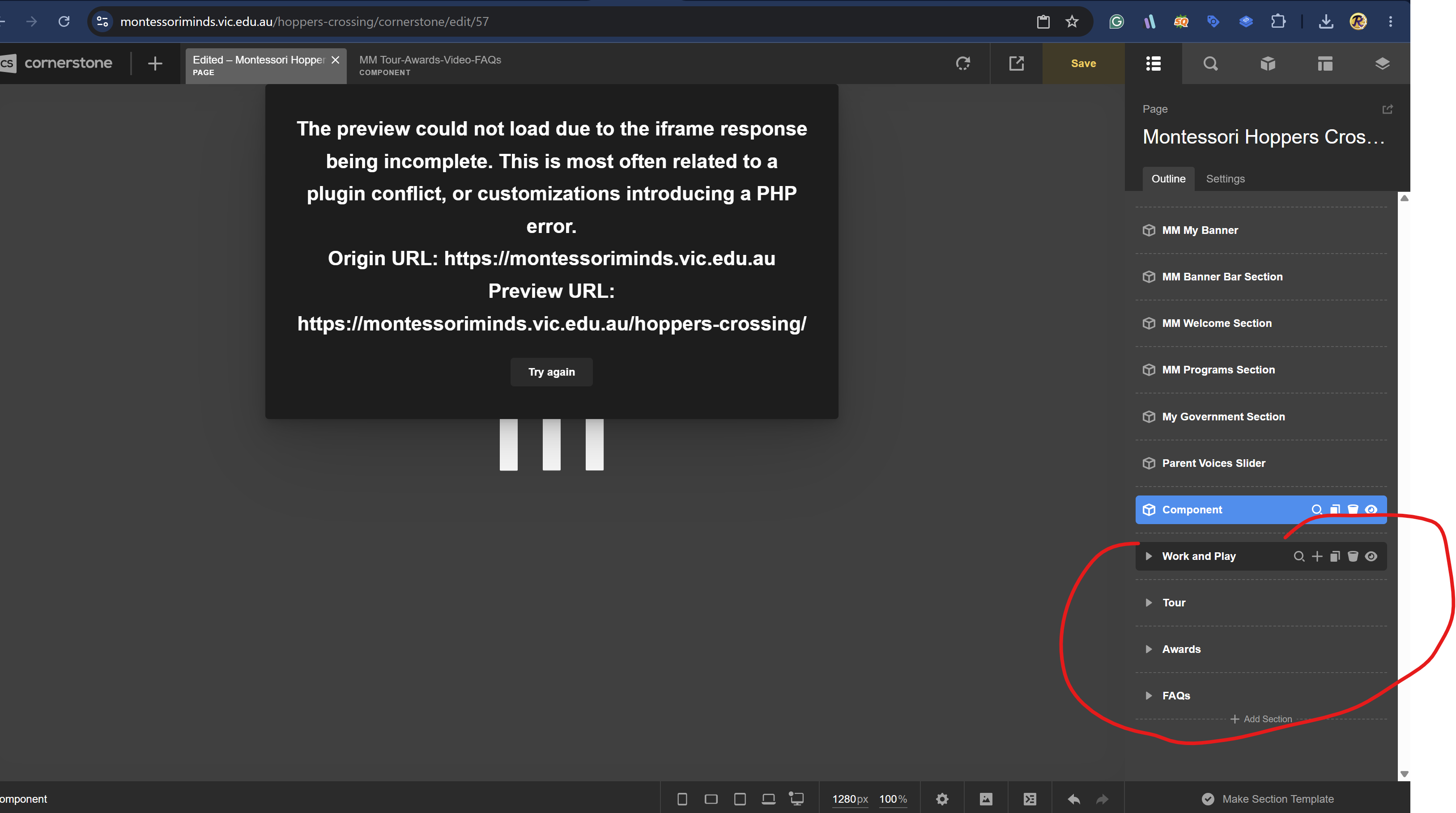This screenshot has height=813, width=1456.
Task: Toggle visibility of the Component row
Action: pos(1371,510)
